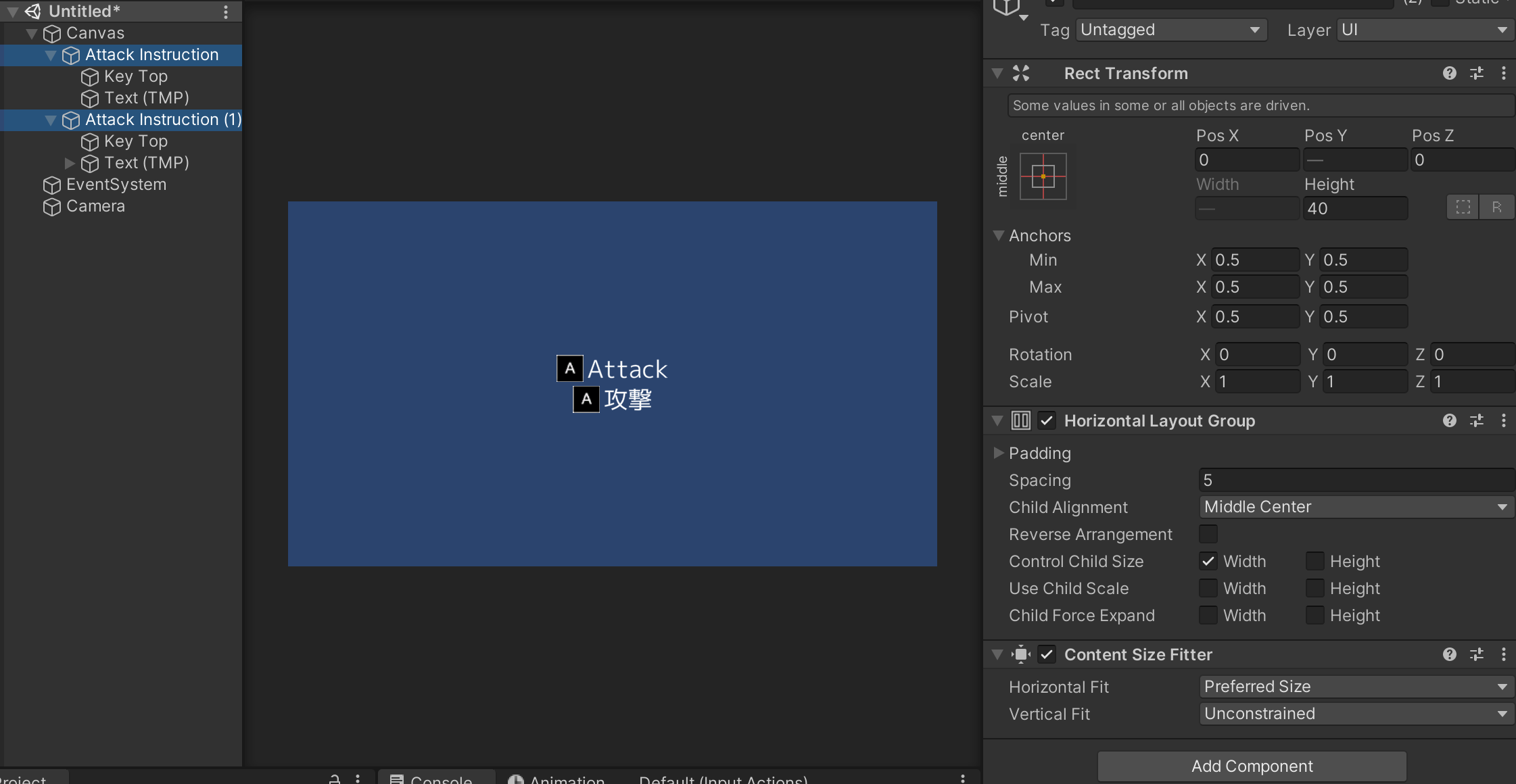The width and height of the screenshot is (1516, 784).
Task: Open Content Size Fitter more options menu
Action: coord(1503,654)
